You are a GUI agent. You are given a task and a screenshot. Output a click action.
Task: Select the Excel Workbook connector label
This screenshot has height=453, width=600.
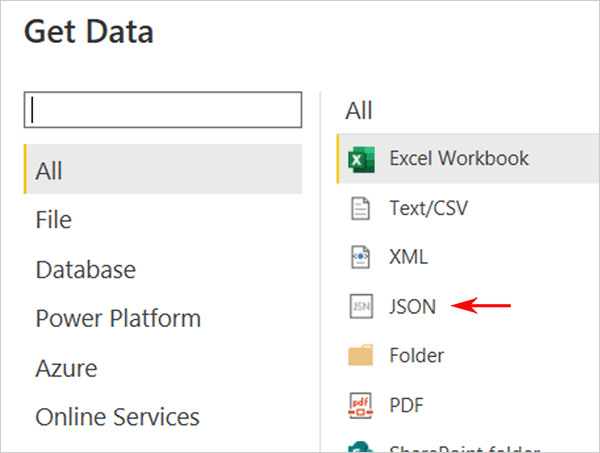[x=459, y=159]
